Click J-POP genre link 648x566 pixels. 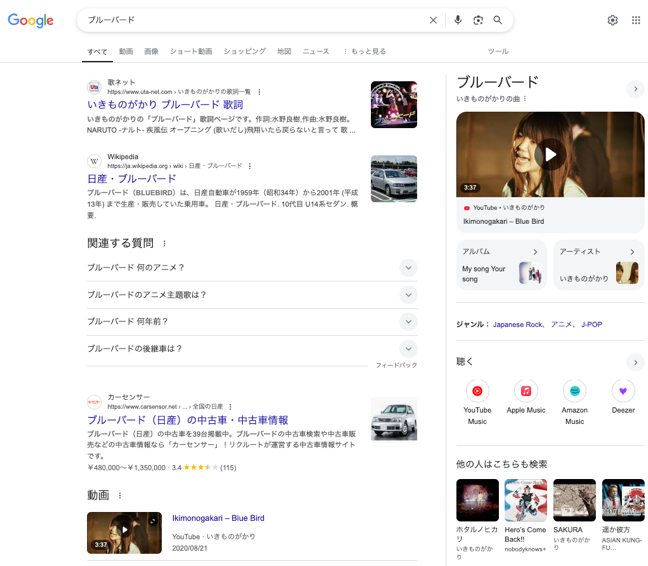[592, 325]
